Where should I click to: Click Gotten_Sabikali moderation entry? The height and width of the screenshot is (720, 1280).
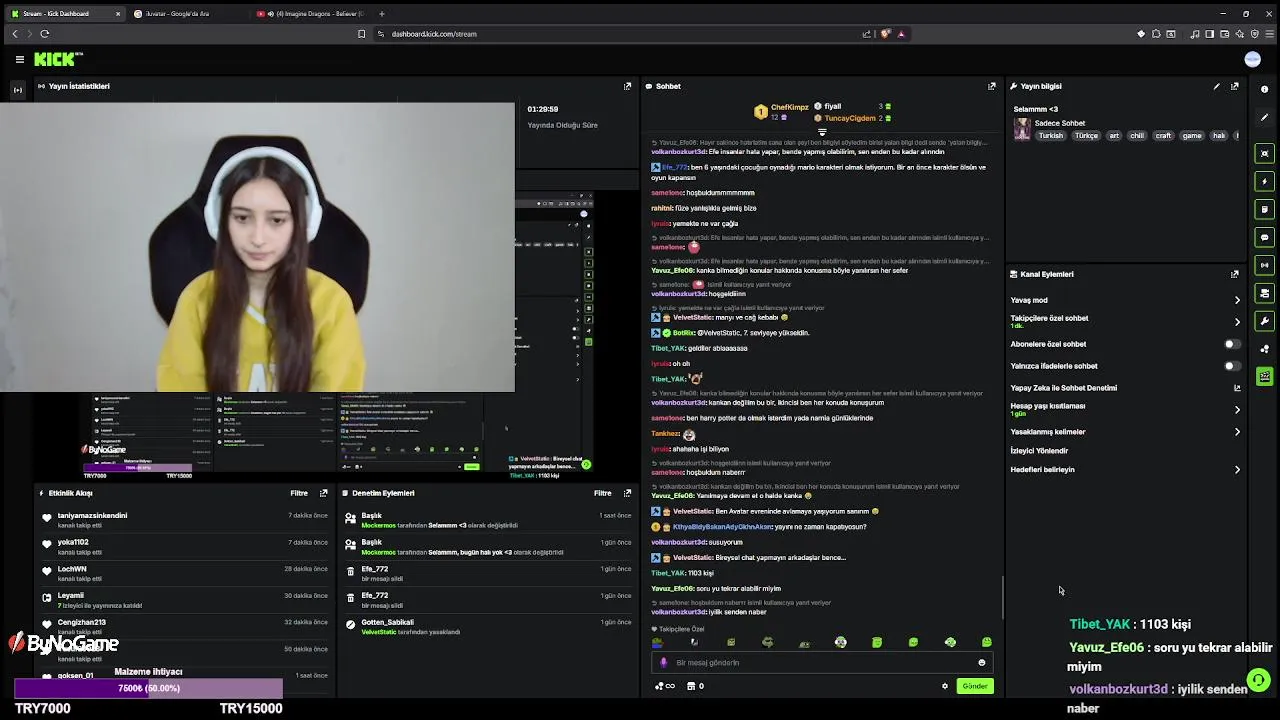click(x=387, y=622)
